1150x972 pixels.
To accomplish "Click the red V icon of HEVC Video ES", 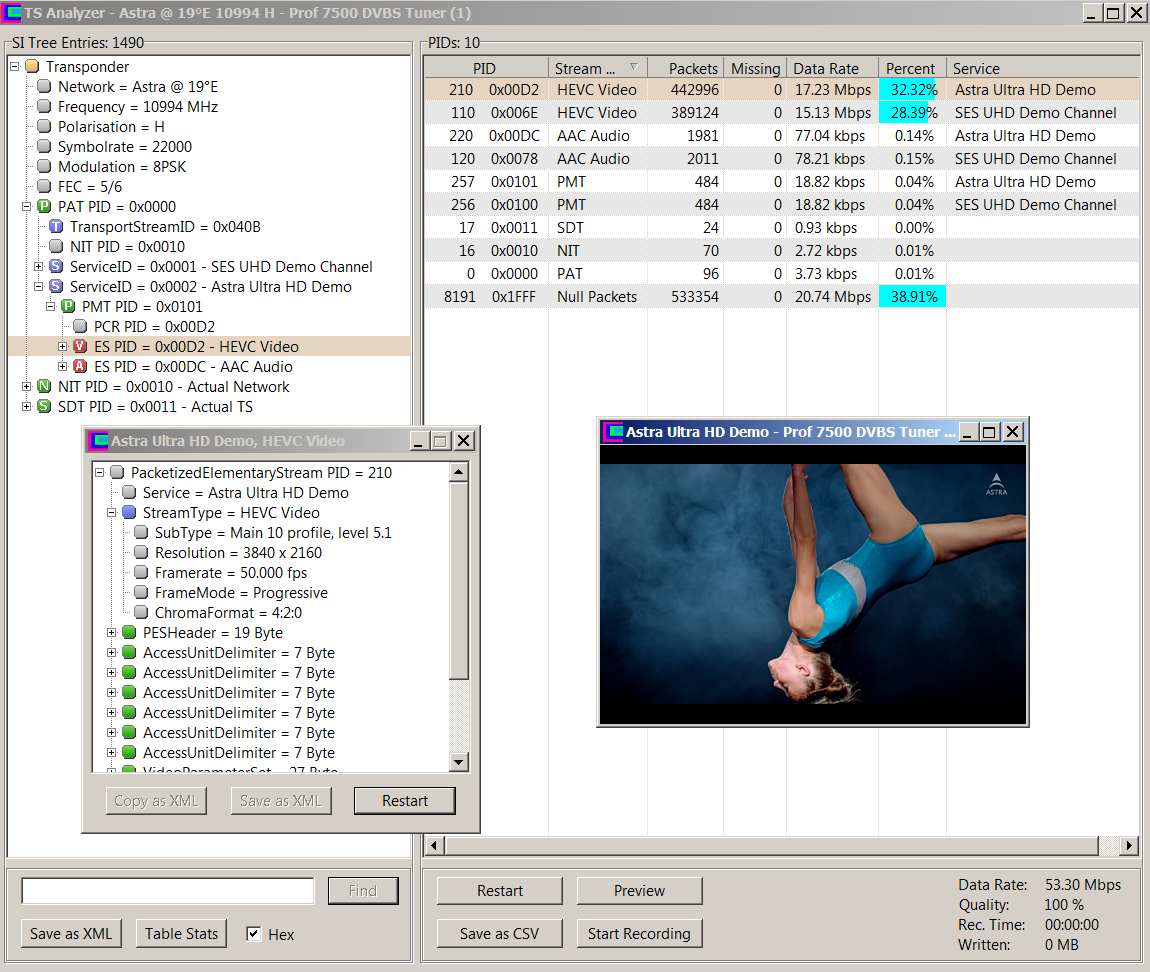I will [80, 347].
